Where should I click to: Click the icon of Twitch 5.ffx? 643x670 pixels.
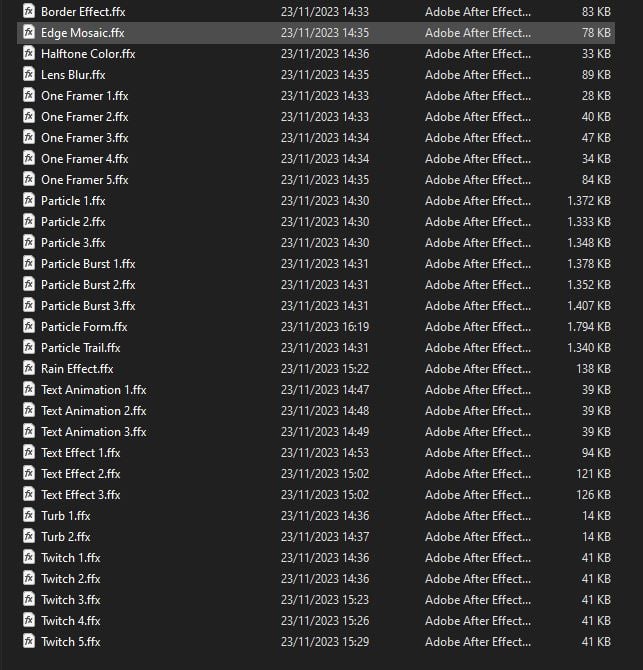[x=29, y=641]
